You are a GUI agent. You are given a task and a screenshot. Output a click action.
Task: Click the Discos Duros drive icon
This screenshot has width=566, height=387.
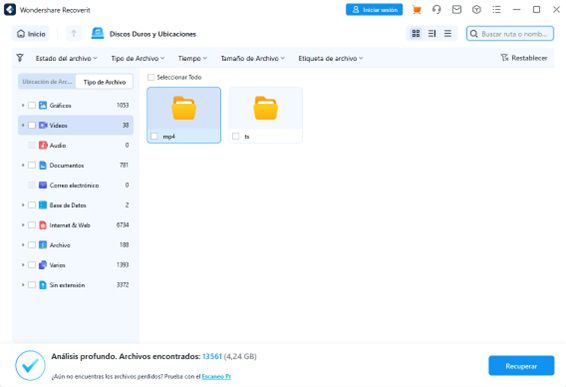click(x=97, y=34)
